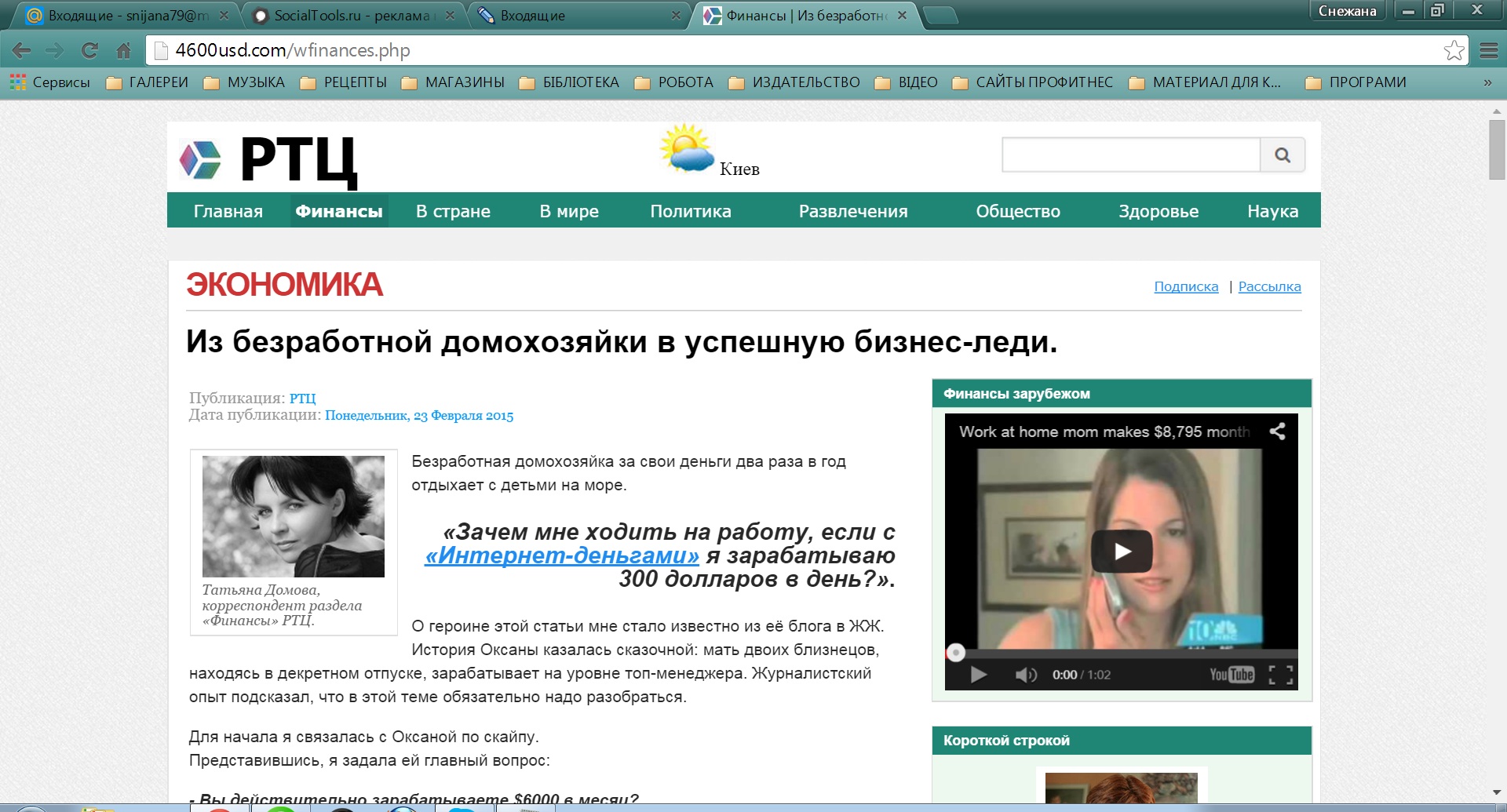
Task: Mute the video volume
Action: pos(1025,675)
